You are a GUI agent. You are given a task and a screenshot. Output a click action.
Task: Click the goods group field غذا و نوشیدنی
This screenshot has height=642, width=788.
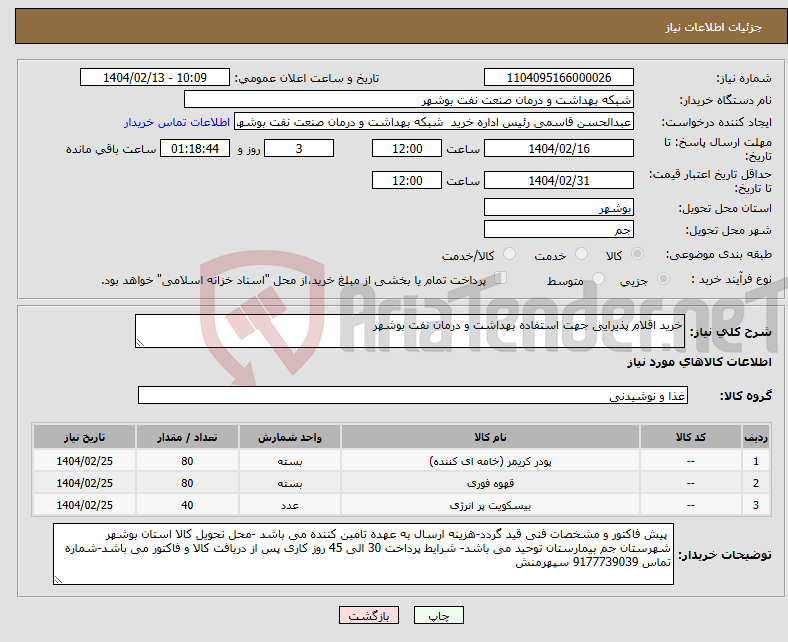point(413,395)
